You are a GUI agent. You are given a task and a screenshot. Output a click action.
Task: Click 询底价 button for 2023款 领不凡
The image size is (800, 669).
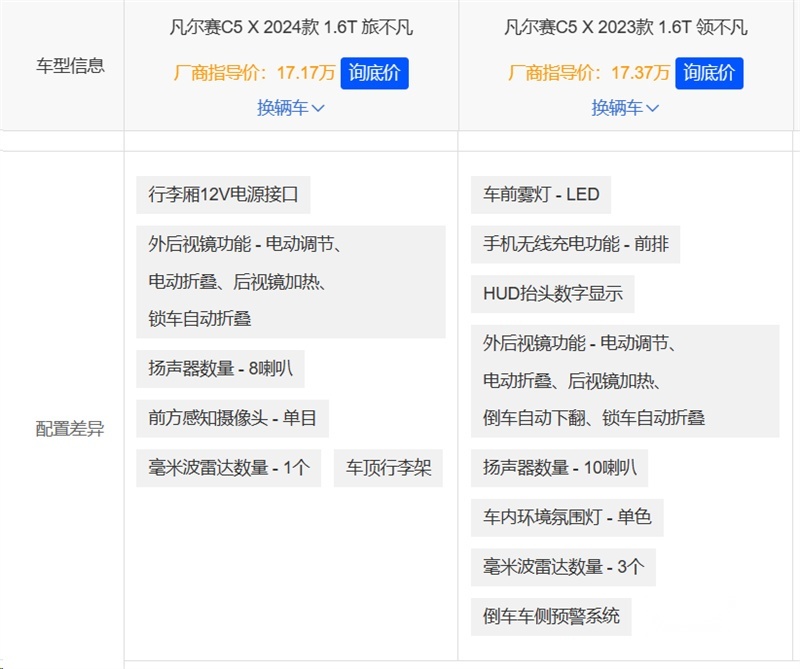tap(709, 73)
